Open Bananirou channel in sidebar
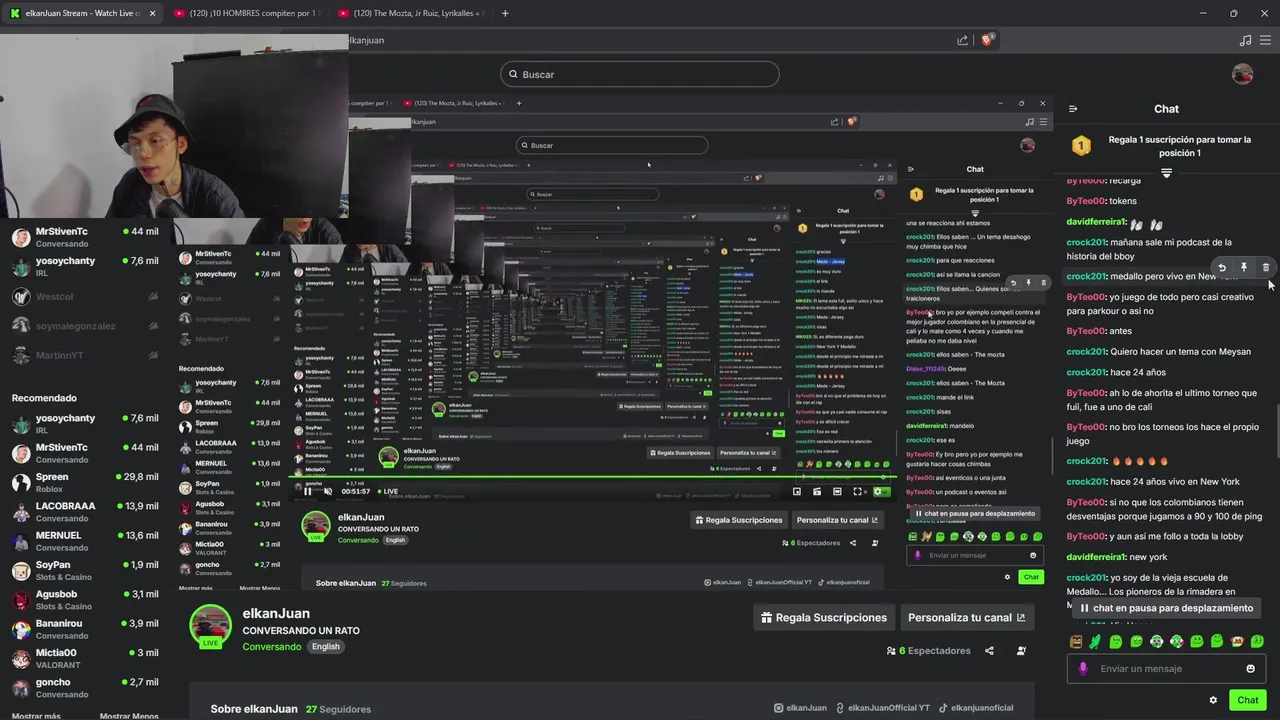Image resolution: width=1280 pixels, height=720 pixels. [x=86, y=629]
